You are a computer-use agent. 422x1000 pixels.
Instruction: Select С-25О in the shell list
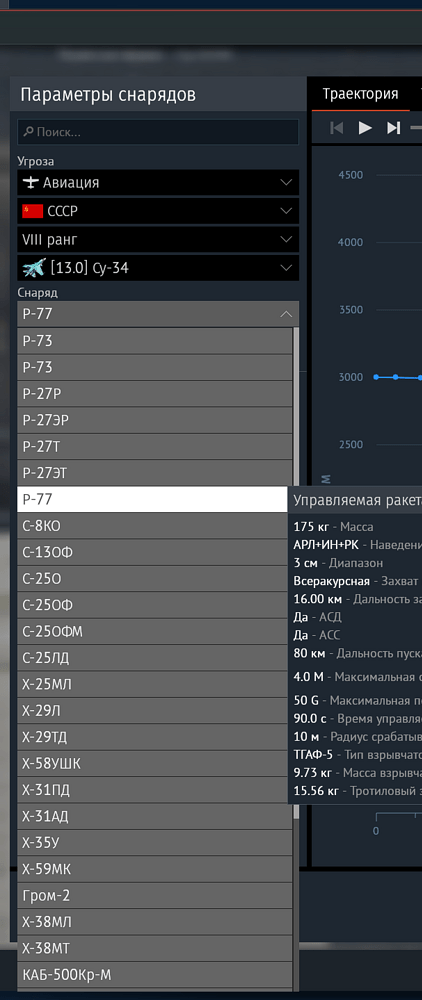tap(155, 579)
